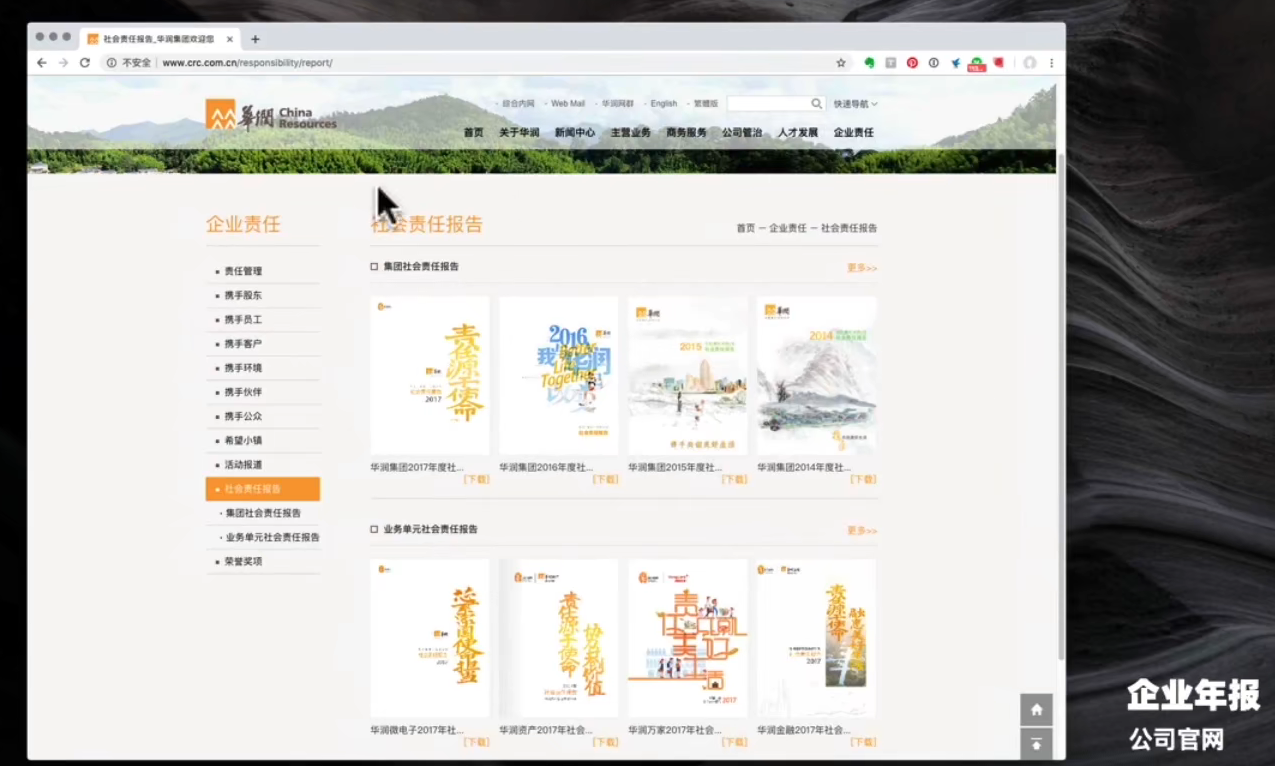The width and height of the screenshot is (1275, 766).
Task: Open 华润万家2017 report cover thumbnail
Action: 688,638
